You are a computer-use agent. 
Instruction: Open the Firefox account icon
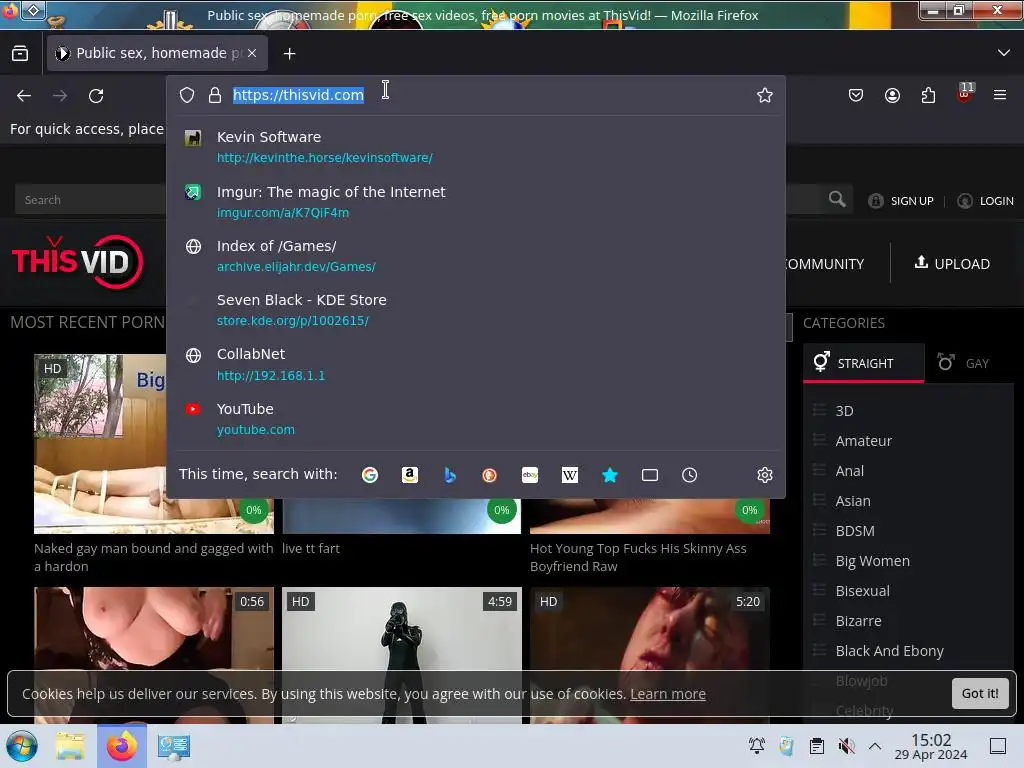[x=892, y=95]
